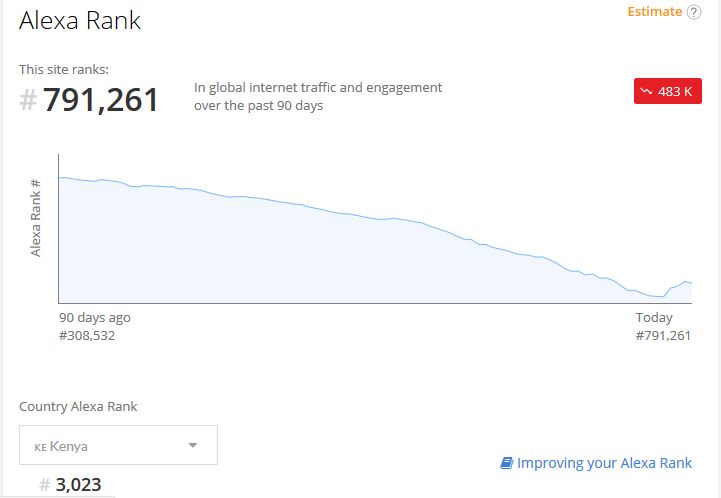Screen dimensions: 721x498
Task: Click the #791,261 label under Today
Action: click(x=663, y=335)
